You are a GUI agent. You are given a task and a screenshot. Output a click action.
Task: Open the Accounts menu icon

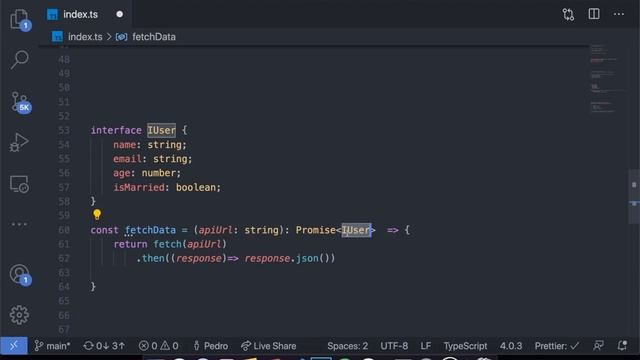[x=20, y=274]
